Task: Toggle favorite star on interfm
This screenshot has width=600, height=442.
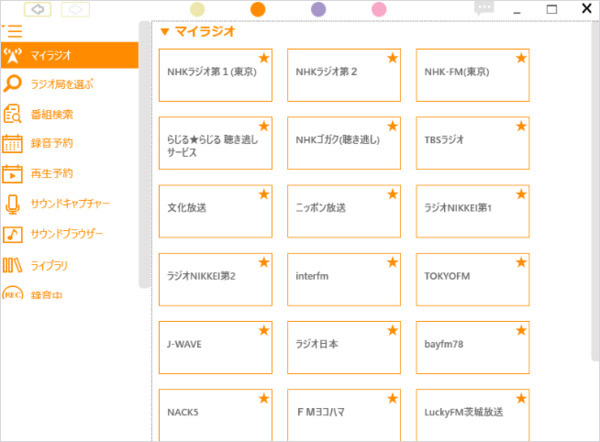Action: 393,263
